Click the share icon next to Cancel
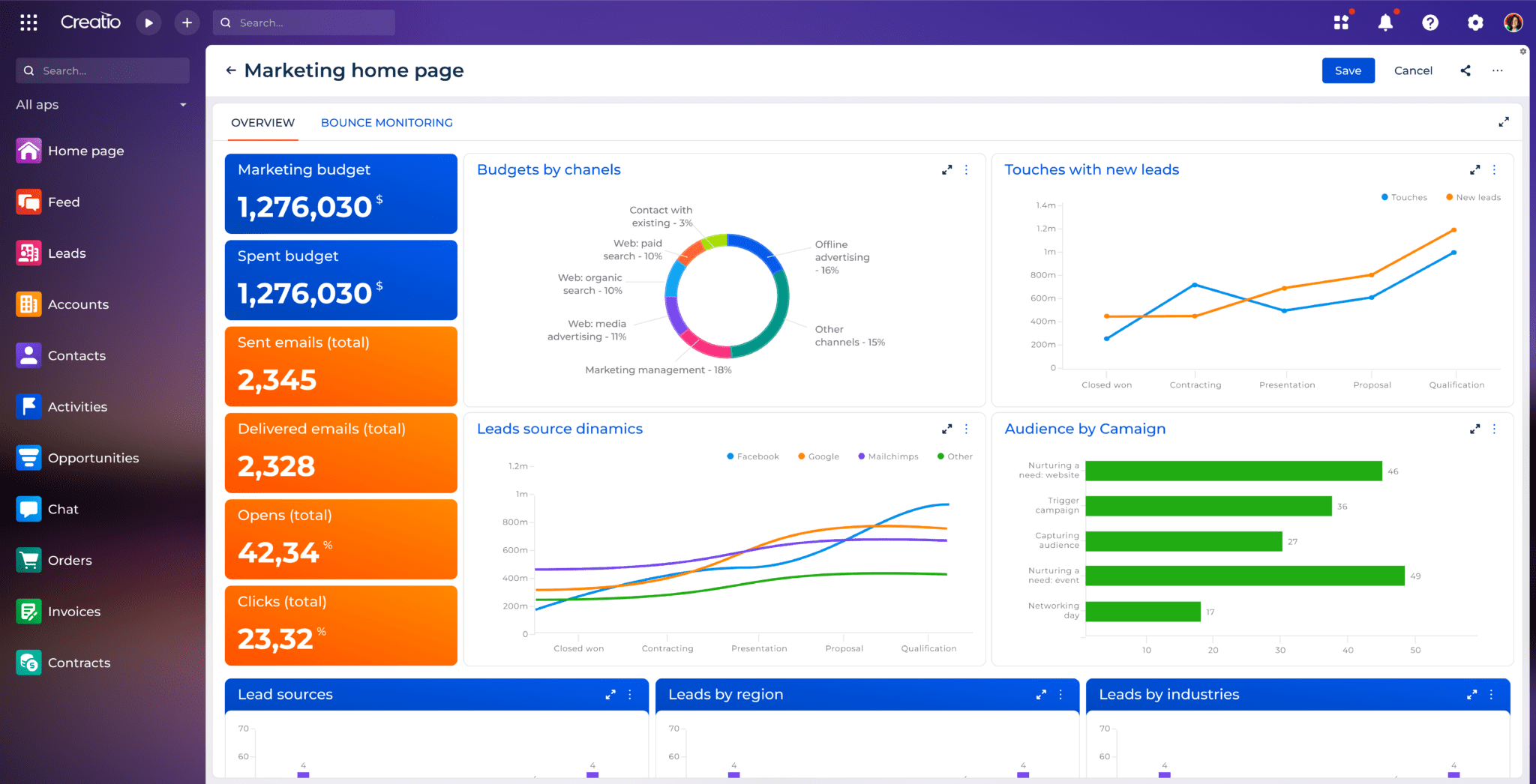The width and height of the screenshot is (1536, 784). (x=1465, y=70)
